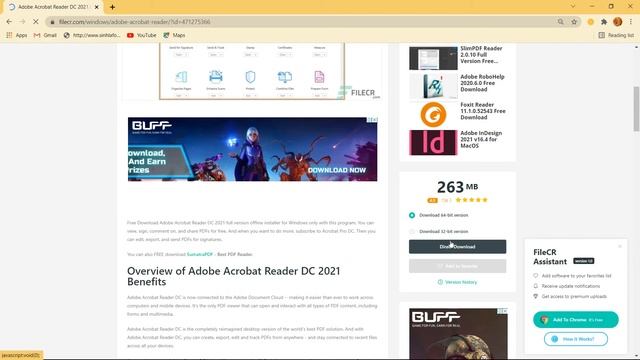The image size is (640, 360).
Task: Open a new browser tab
Action: point(112,7)
